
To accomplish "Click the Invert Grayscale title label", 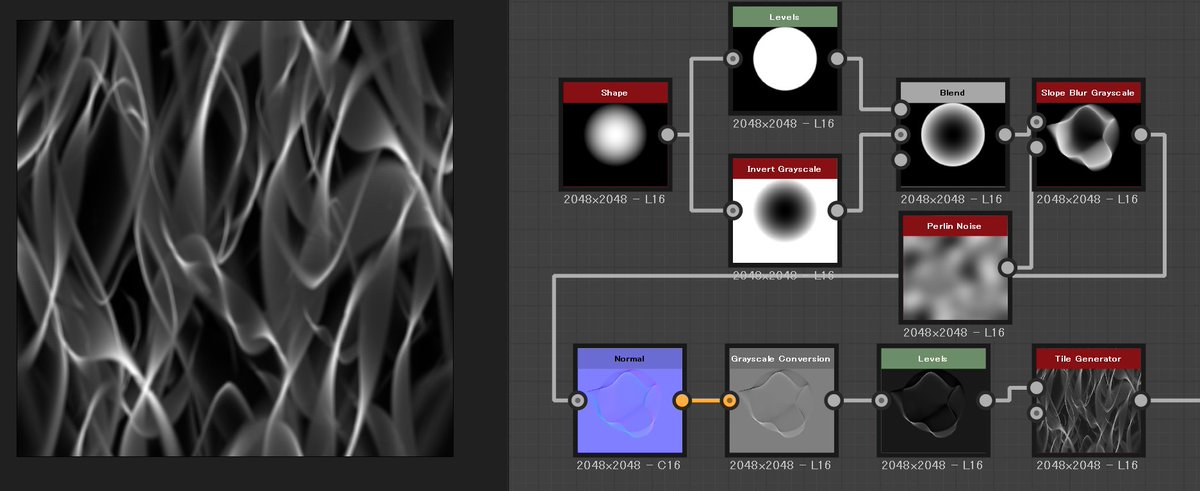I will [785, 169].
